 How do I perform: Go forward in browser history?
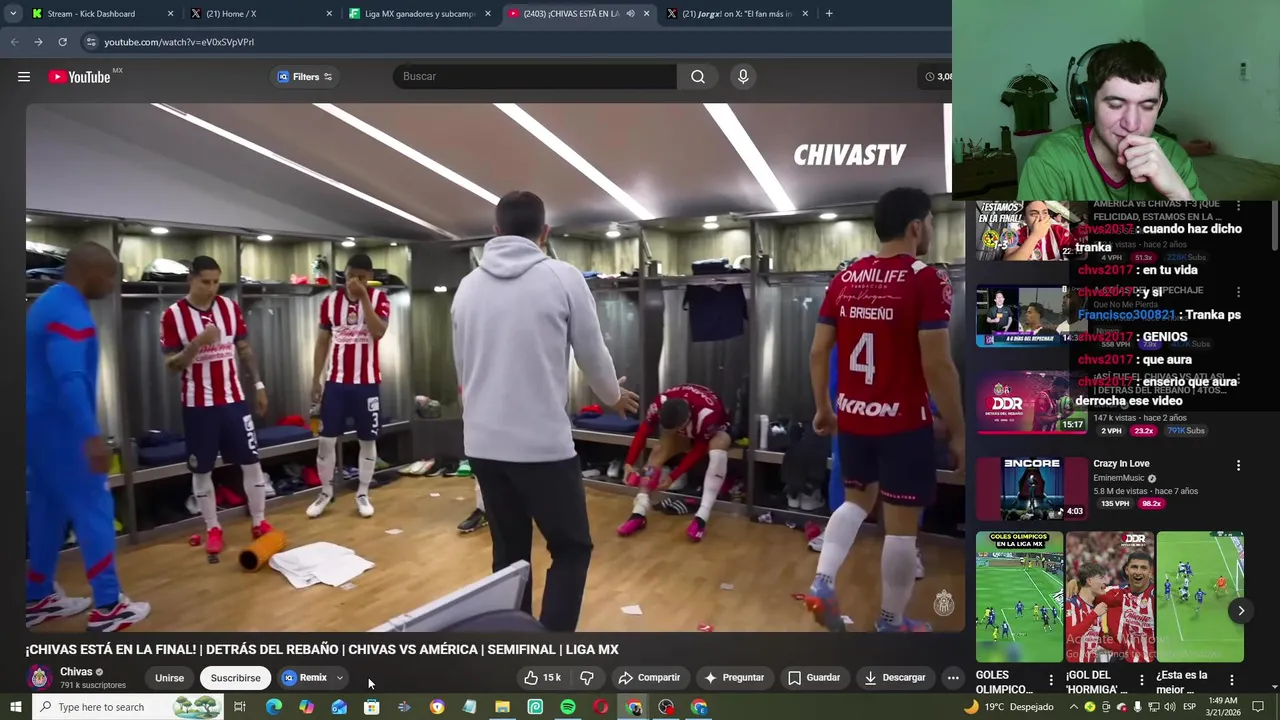point(38,42)
